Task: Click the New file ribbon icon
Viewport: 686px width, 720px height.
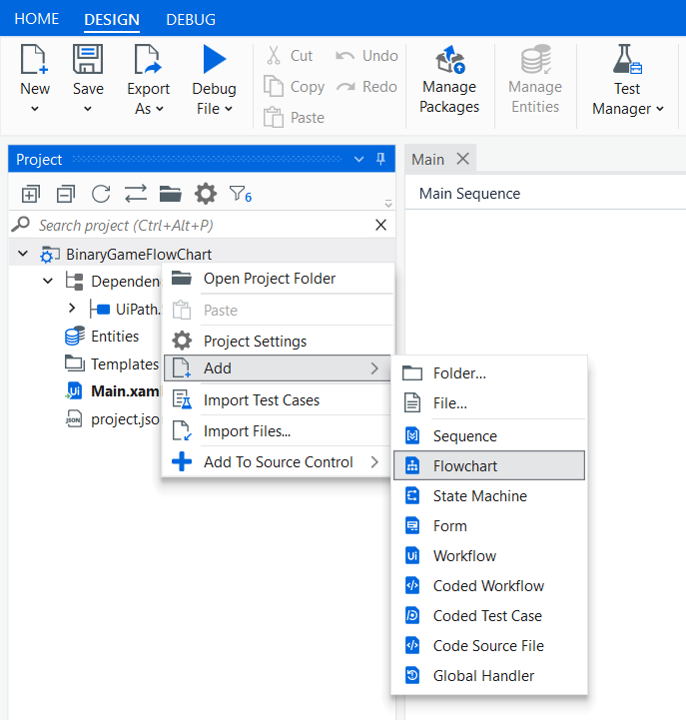Action: click(x=34, y=59)
